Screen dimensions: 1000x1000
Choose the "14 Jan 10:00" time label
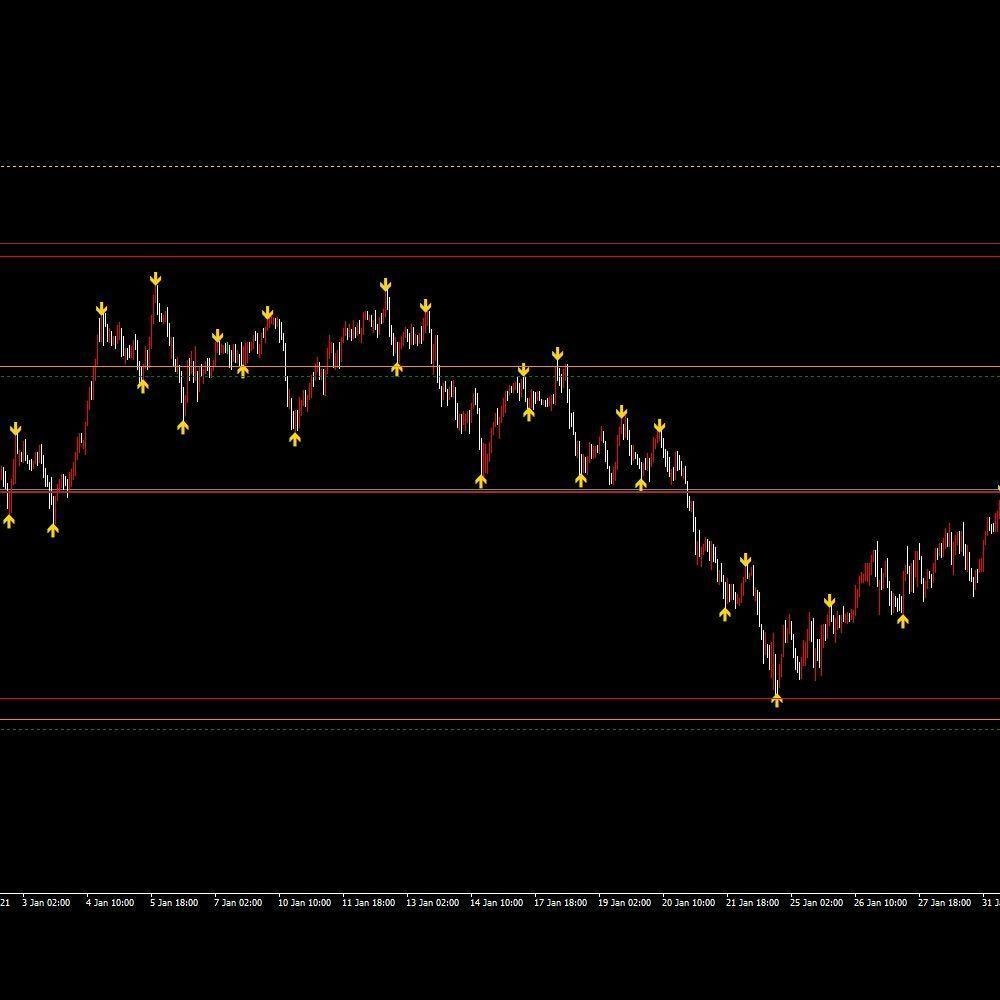pos(497,902)
